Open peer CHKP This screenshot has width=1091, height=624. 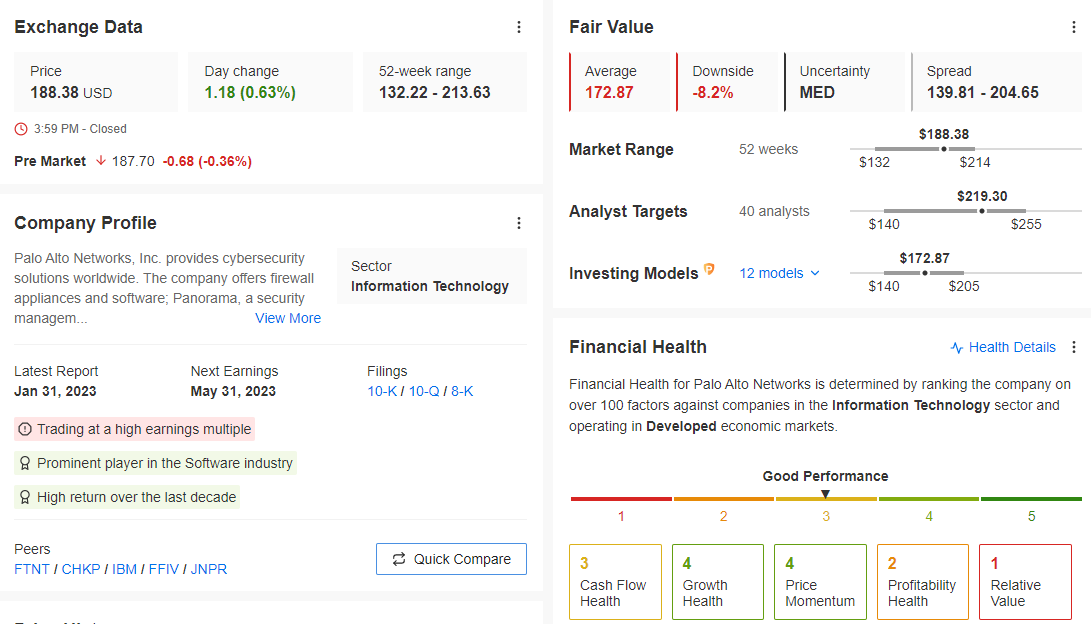(x=81, y=569)
